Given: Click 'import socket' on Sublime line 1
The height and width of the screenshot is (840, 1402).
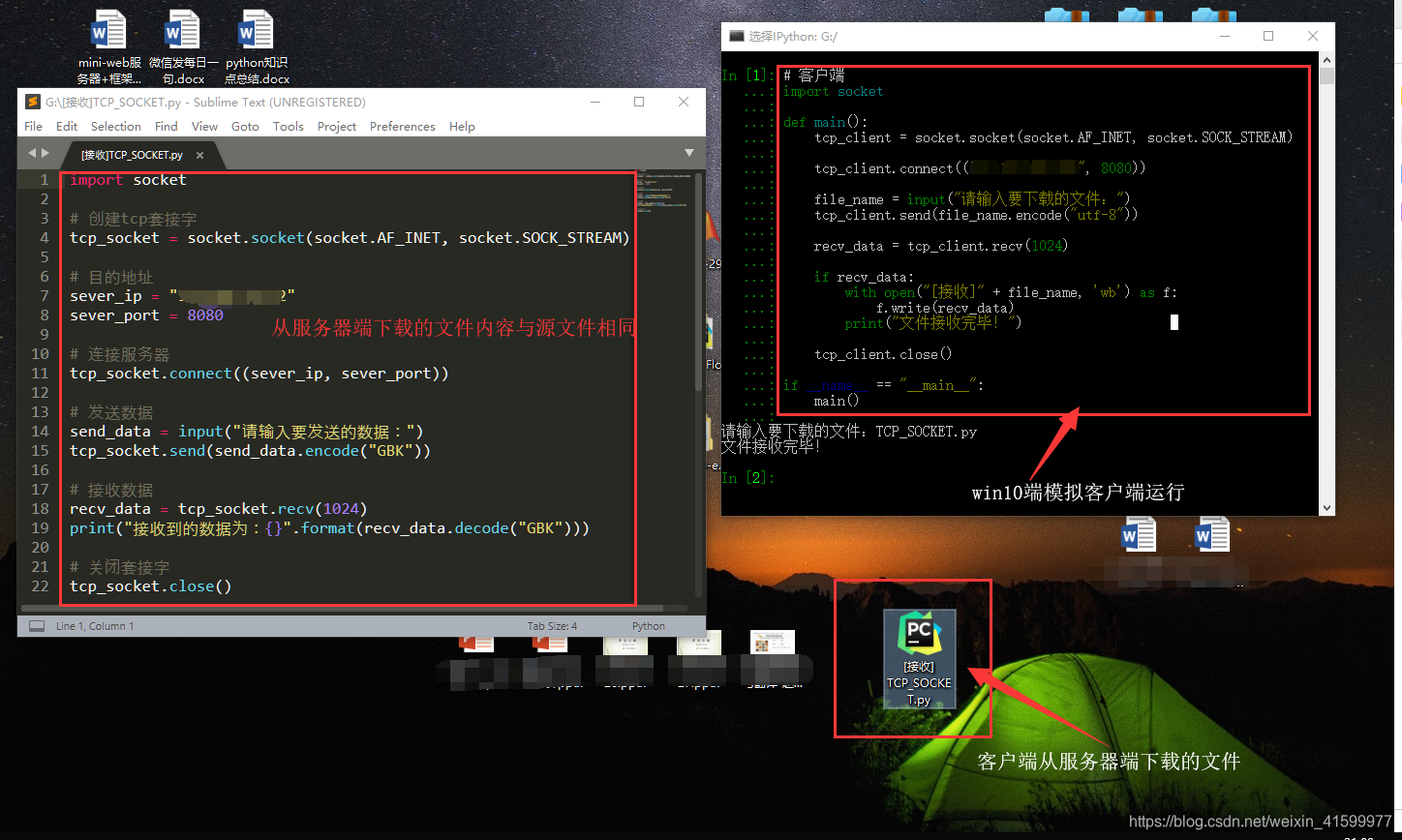Looking at the screenshot, I should click(128, 180).
